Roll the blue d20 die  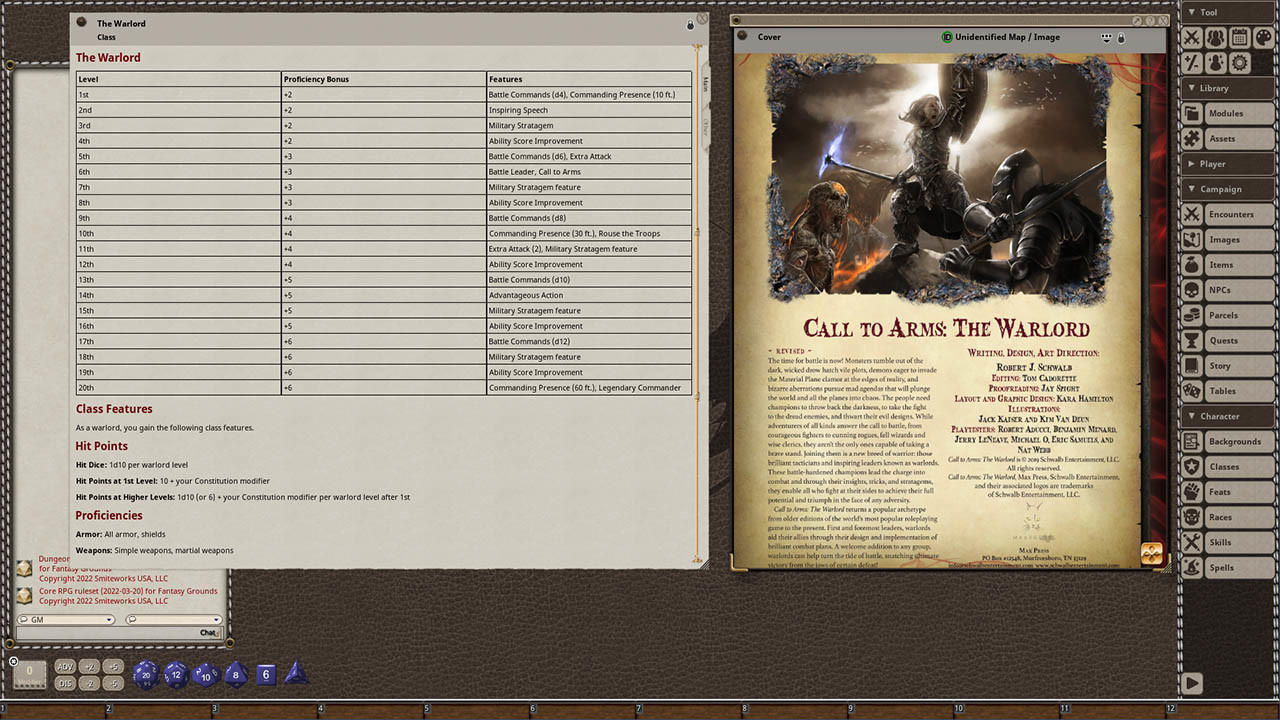tap(145, 674)
